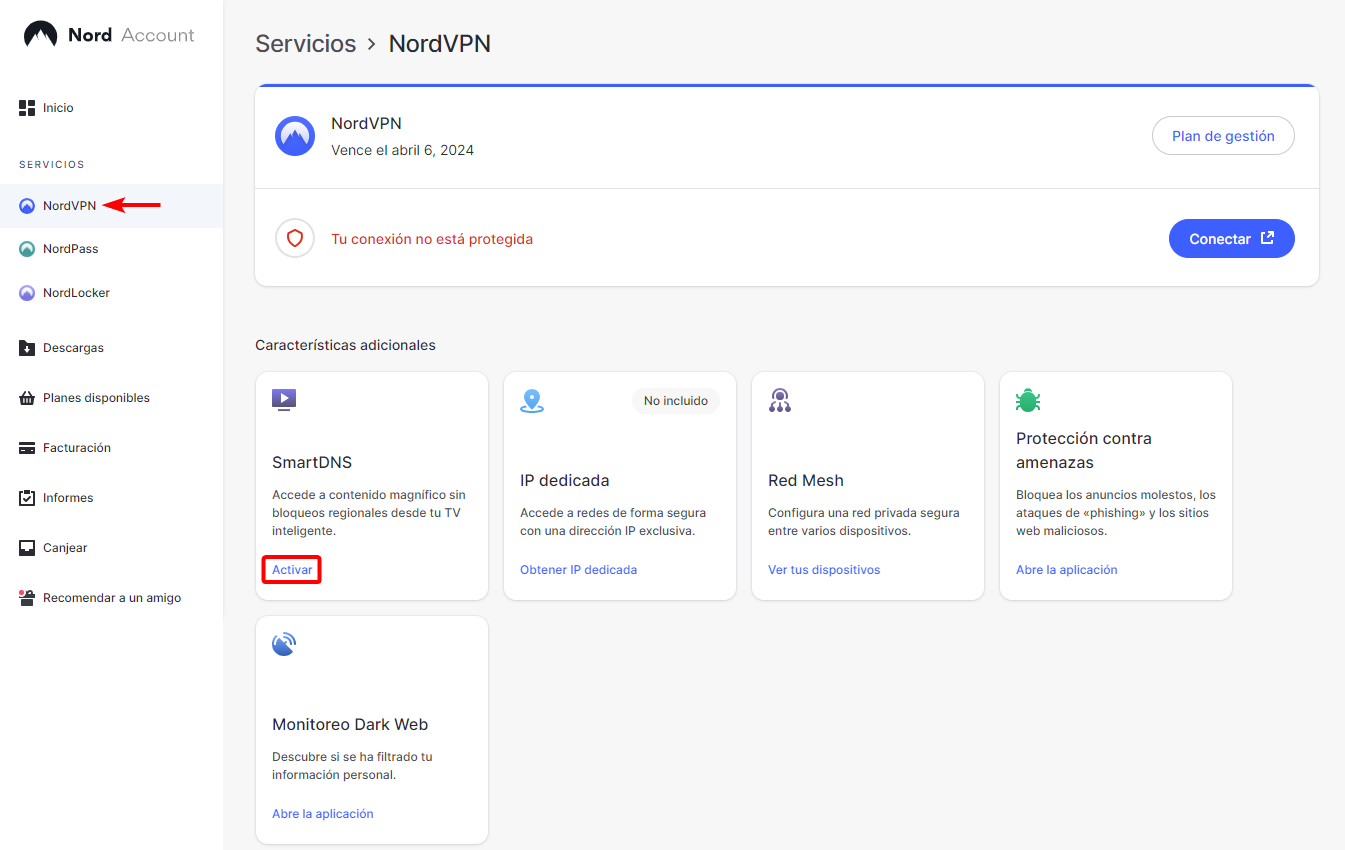Click the red shield connection status icon

pyautogui.click(x=295, y=239)
